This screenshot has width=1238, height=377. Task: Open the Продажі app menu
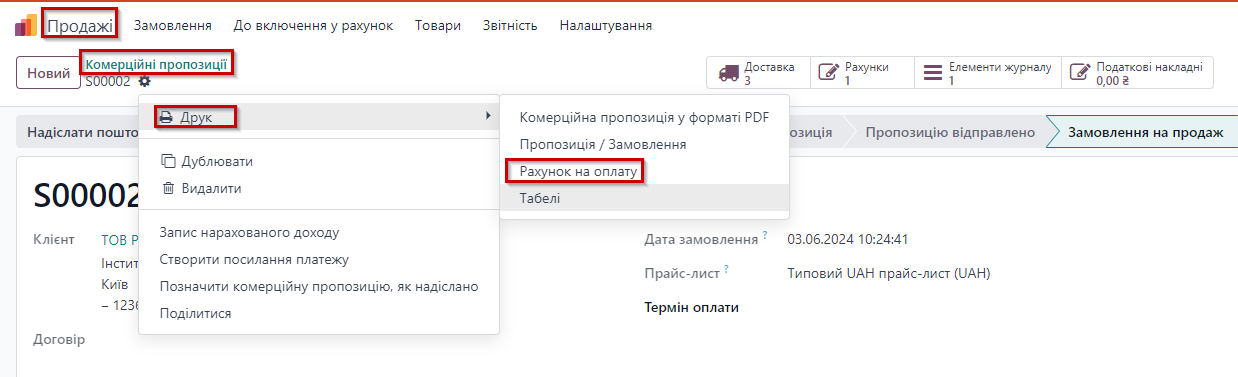coord(80,25)
